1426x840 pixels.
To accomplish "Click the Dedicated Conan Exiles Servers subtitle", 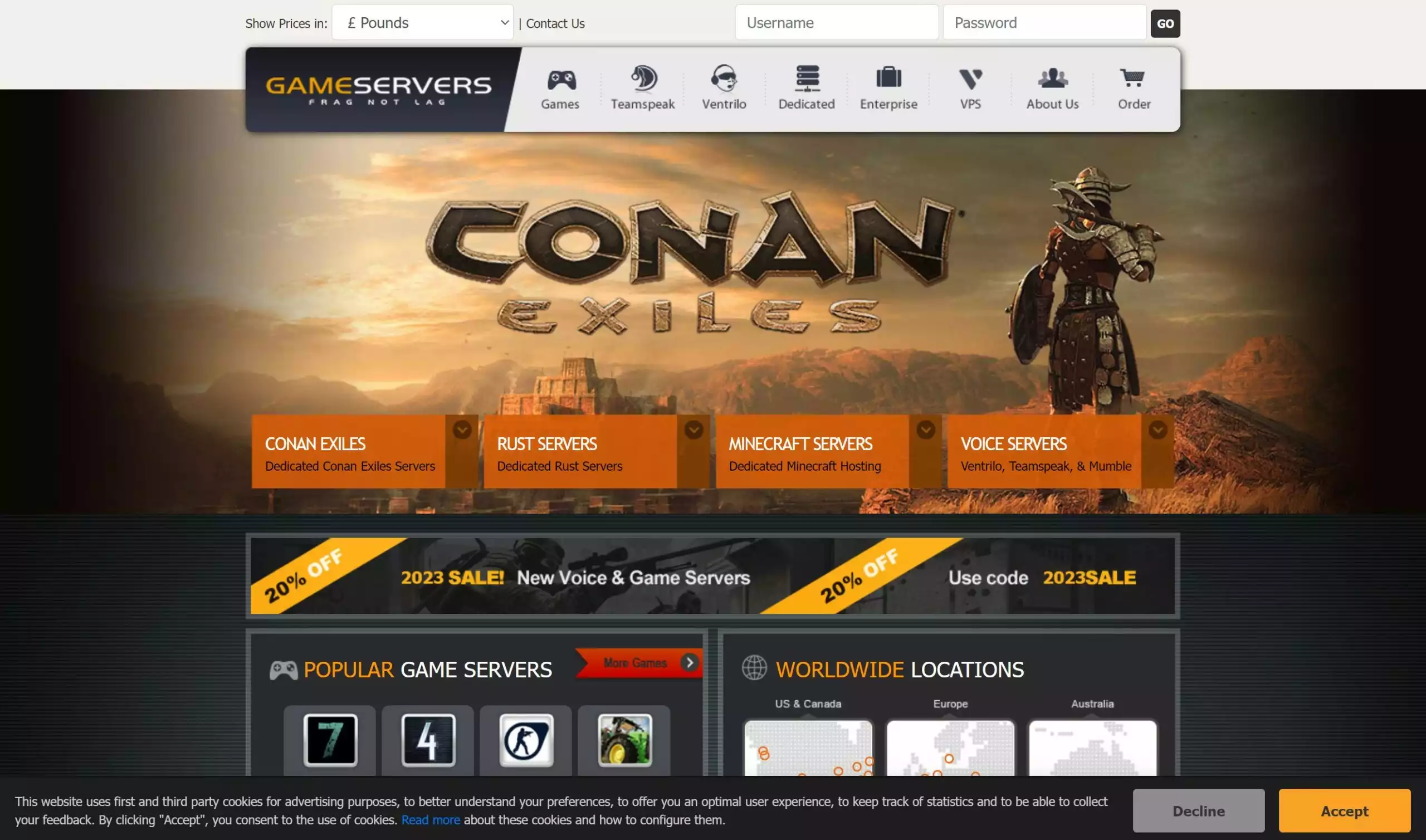I will pyautogui.click(x=350, y=466).
